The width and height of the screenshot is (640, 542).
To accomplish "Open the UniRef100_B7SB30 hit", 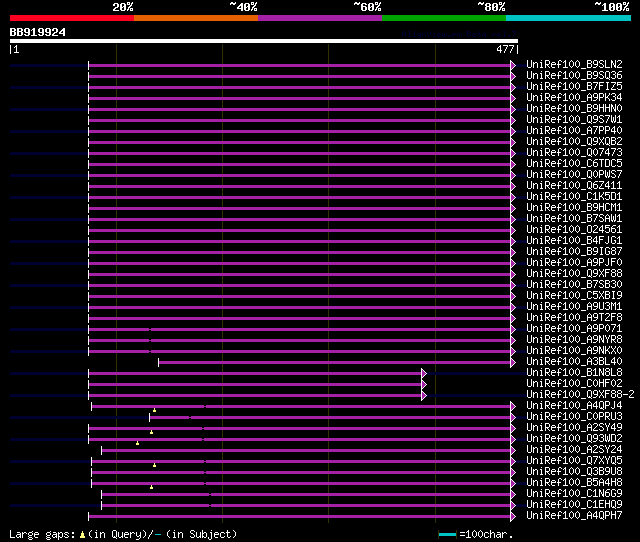I will pyautogui.click(x=574, y=285).
